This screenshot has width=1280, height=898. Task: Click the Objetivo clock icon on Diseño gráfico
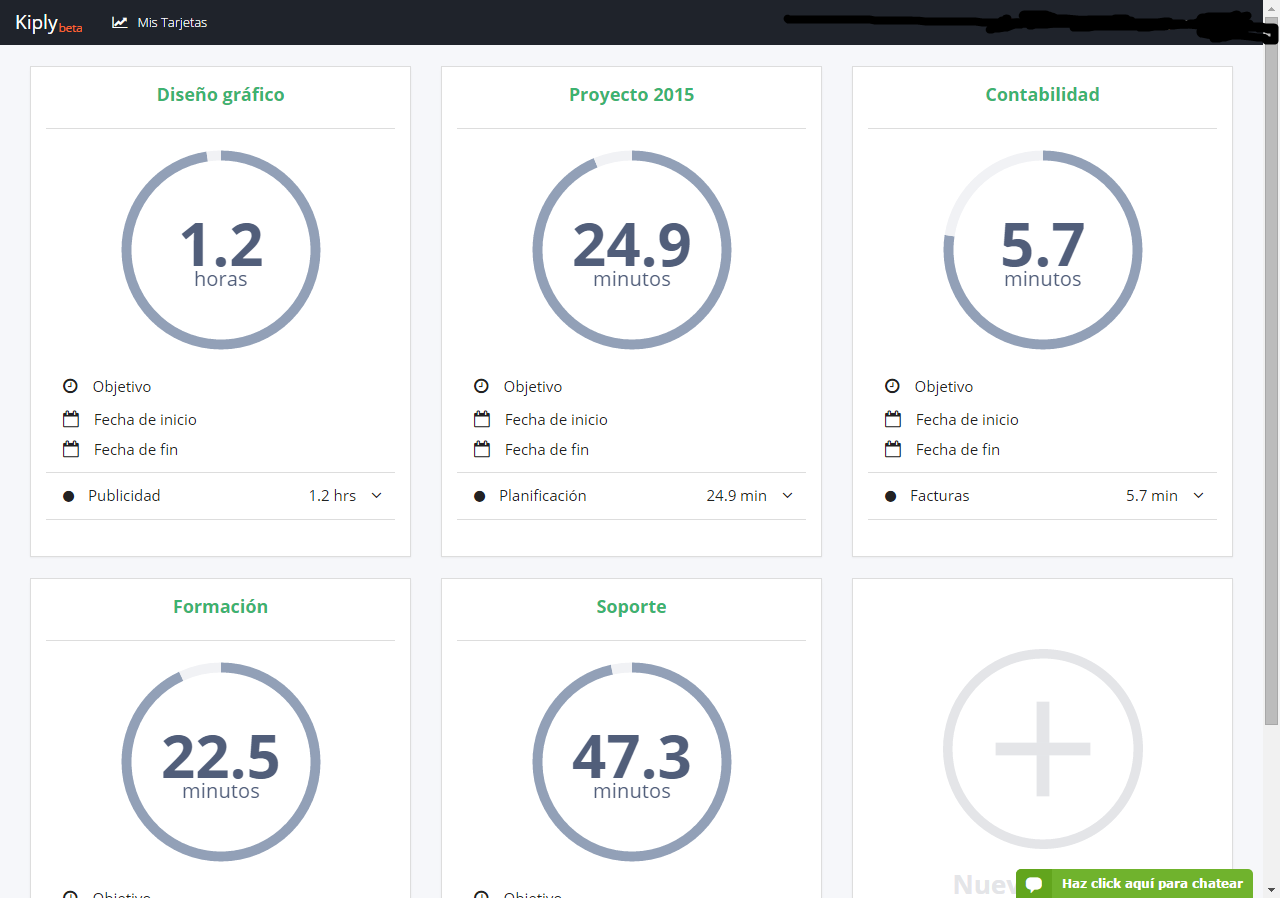click(70, 386)
